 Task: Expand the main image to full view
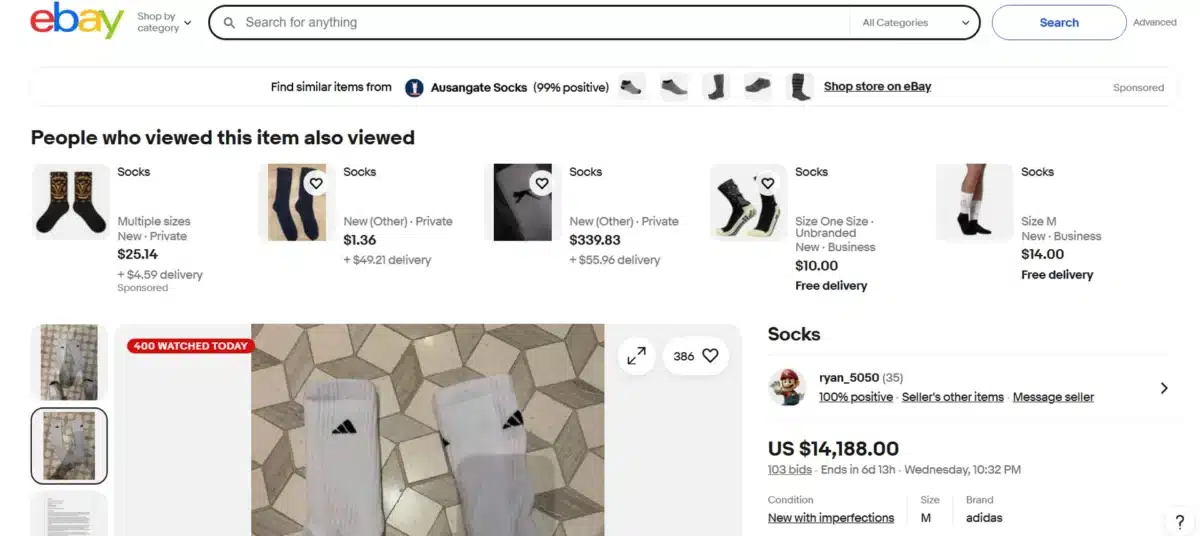click(x=636, y=355)
